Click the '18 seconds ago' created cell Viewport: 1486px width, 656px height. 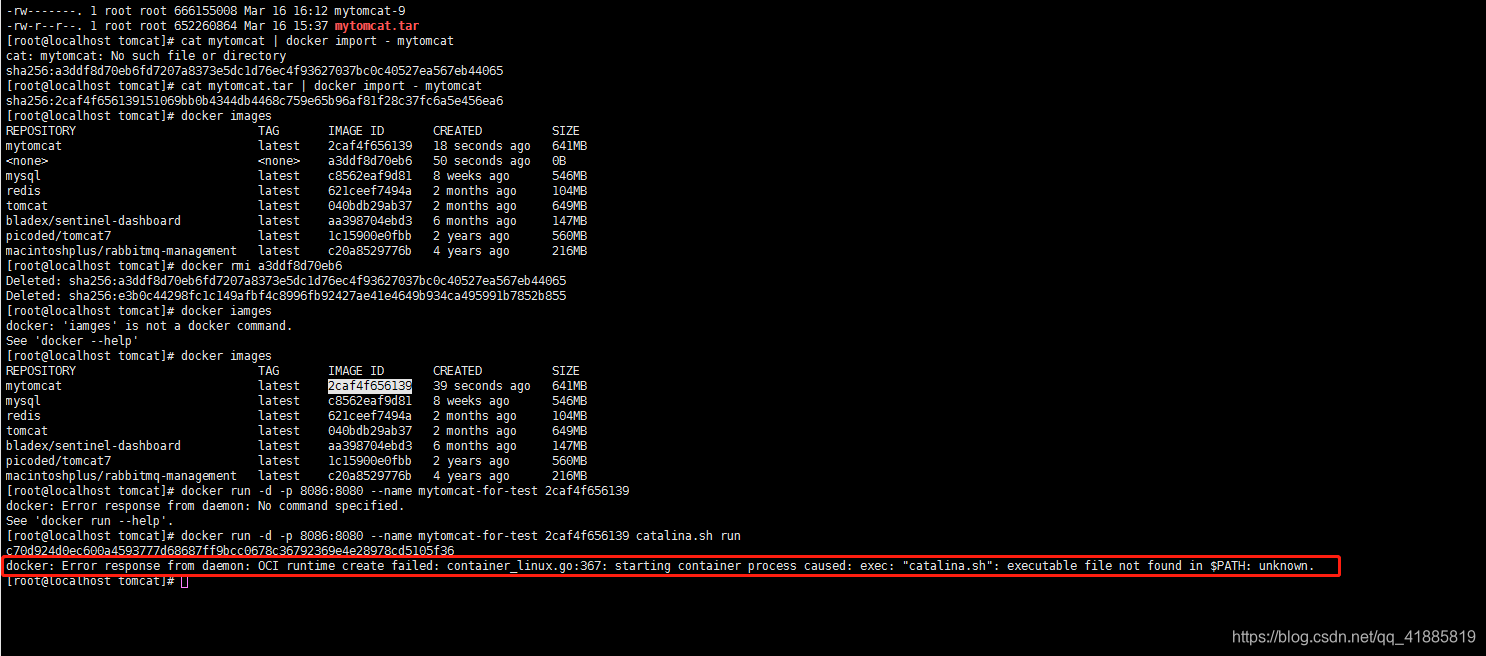coord(482,146)
